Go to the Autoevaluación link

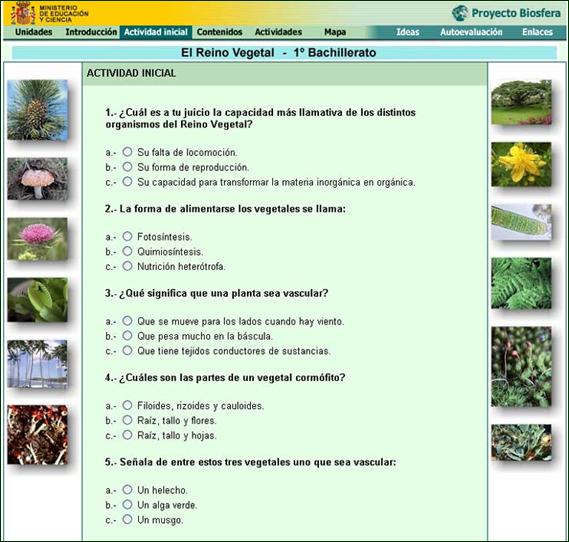pos(471,32)
